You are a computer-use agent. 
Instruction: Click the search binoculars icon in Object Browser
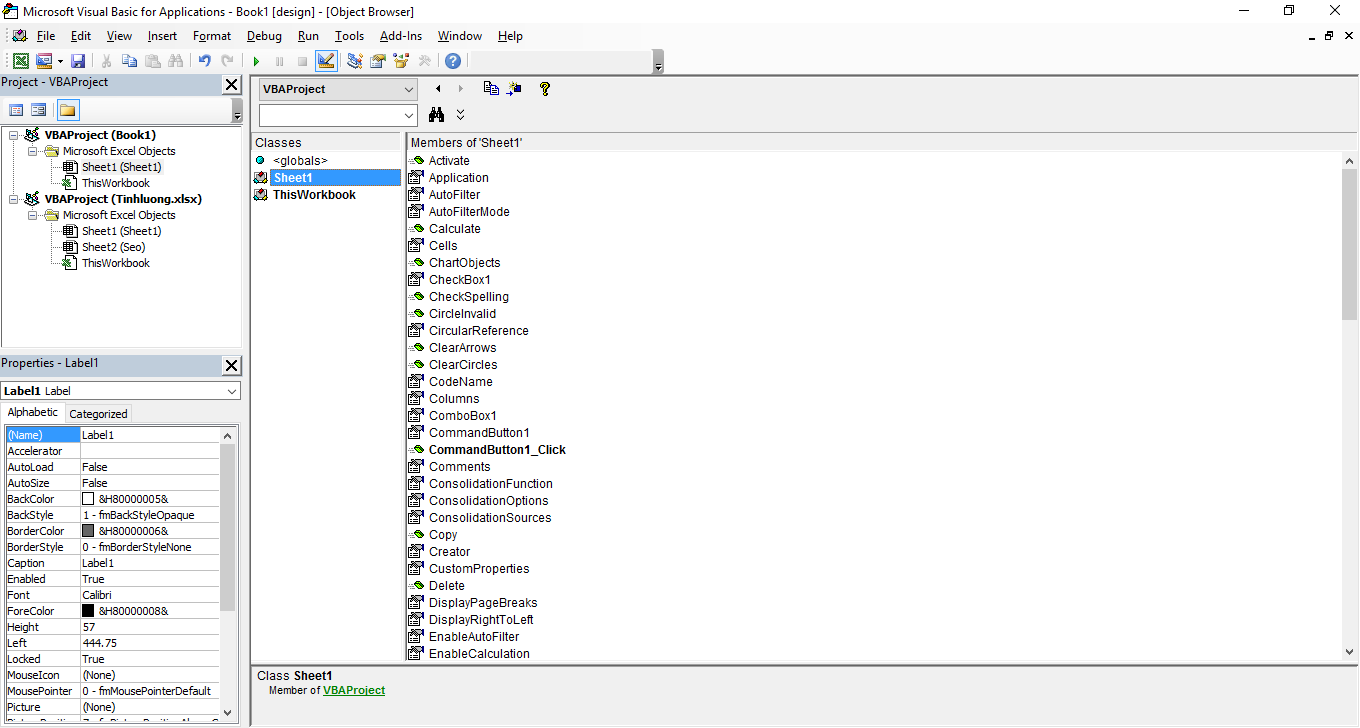(x=437, y=114)
